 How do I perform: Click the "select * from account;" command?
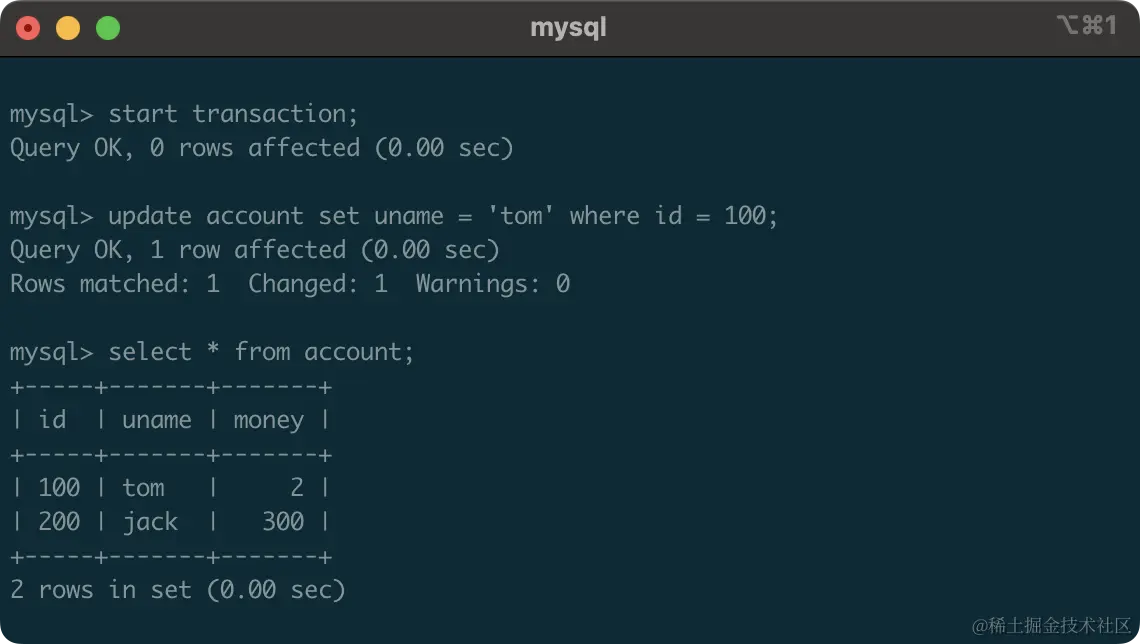(x=260, y=352)
